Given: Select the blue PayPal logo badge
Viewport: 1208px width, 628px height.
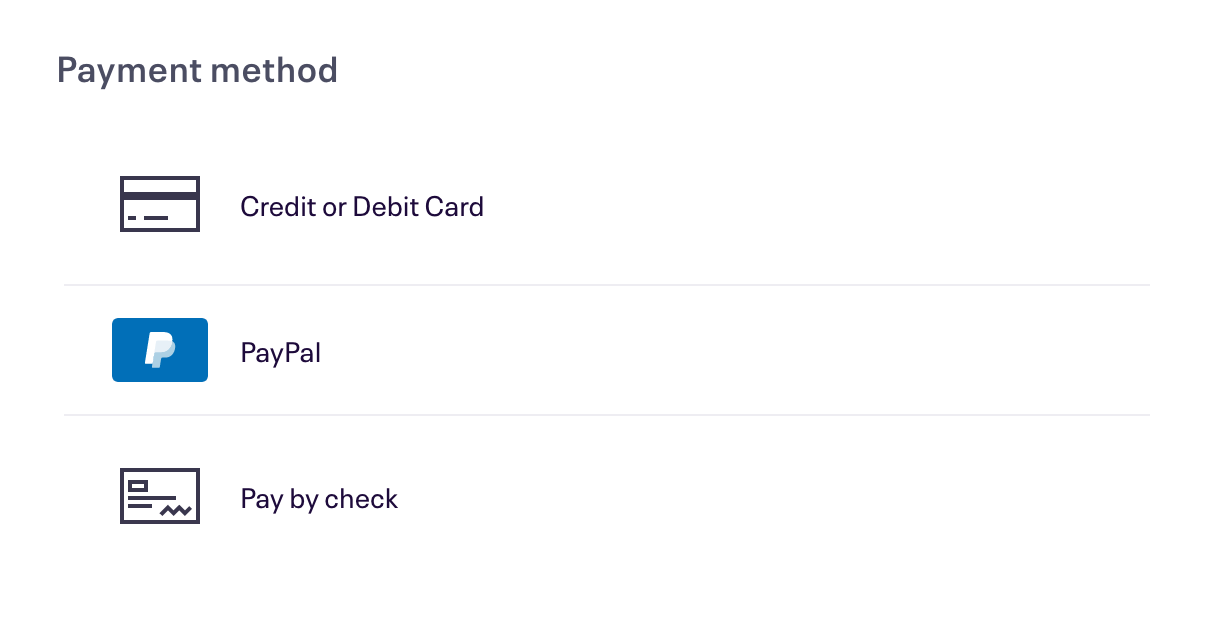Looking at the screenshot, I should 160,350.
